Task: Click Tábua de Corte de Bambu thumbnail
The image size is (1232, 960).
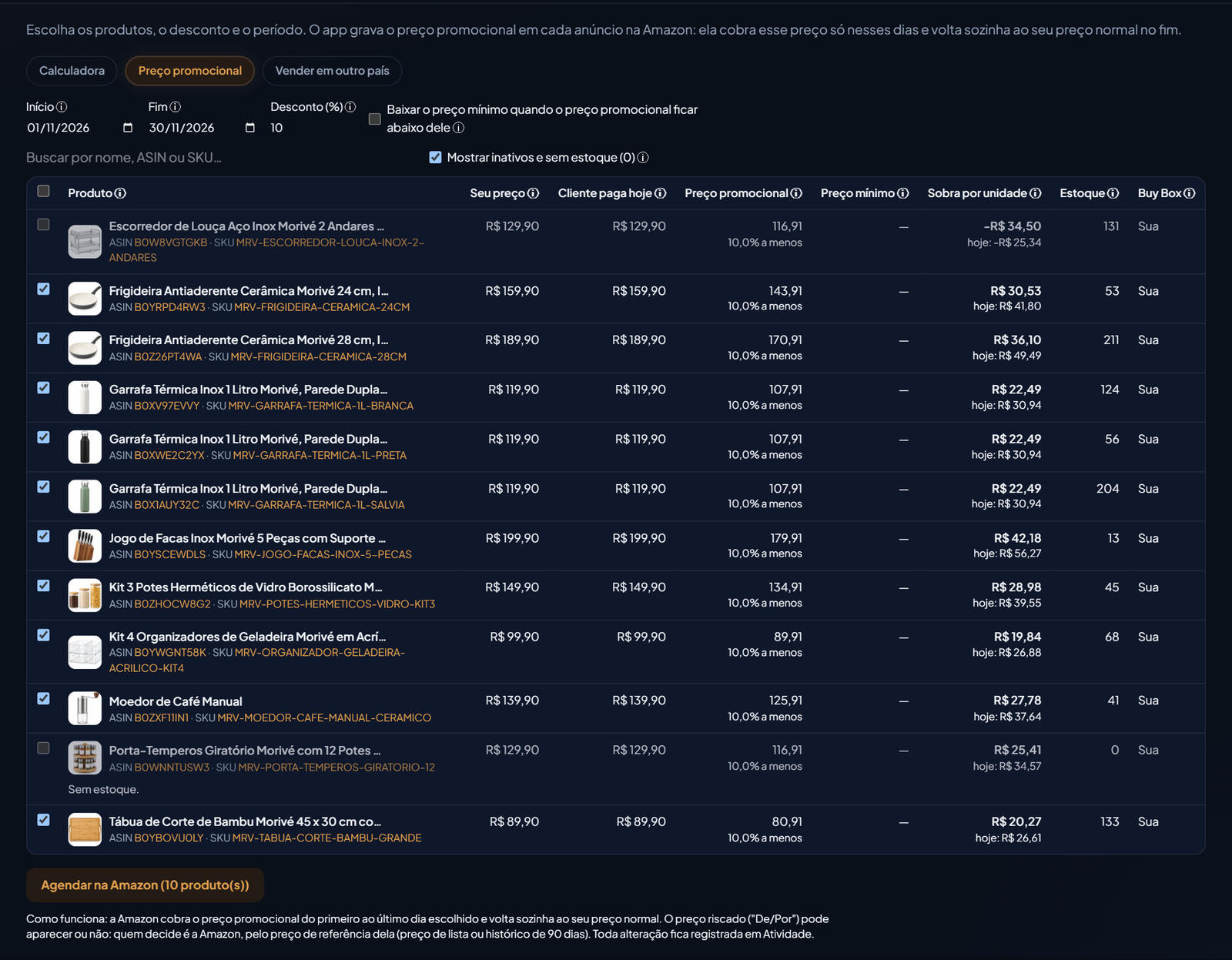Action: (85, 830)
